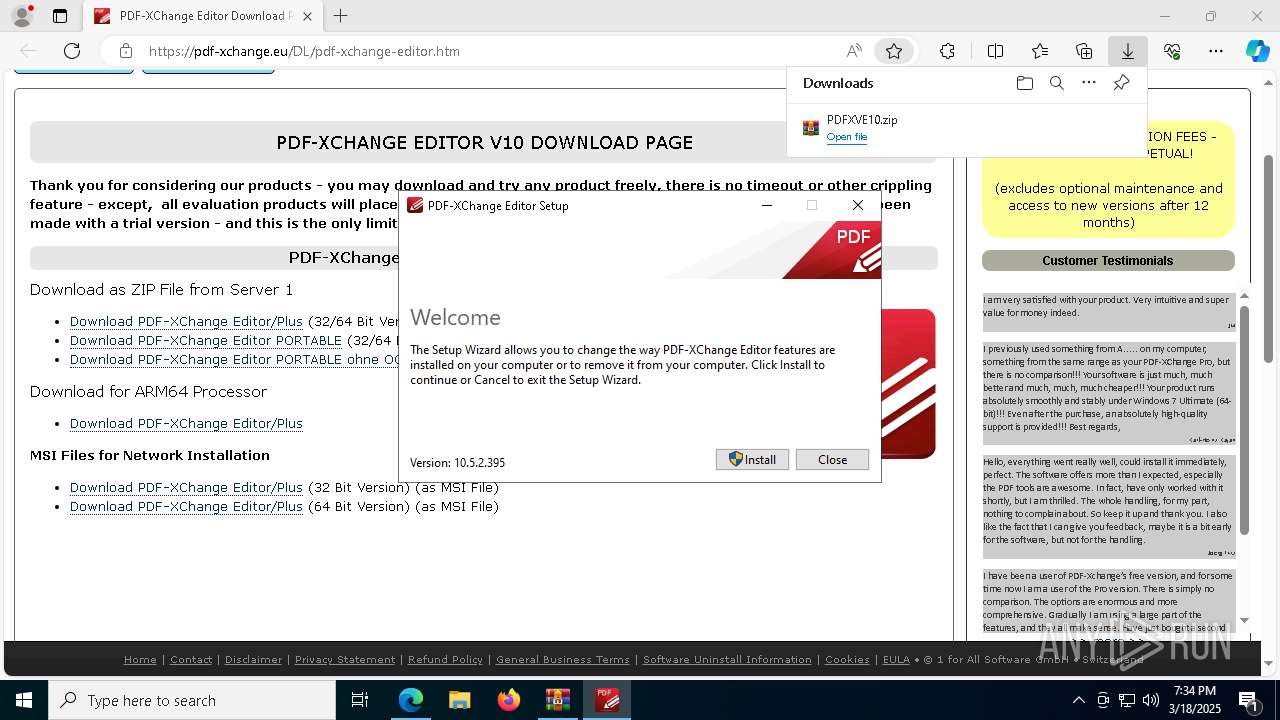Minimize the PDF-XChange Editor Setup dialog
This screenshot has width=1280, height=720.
pyautogui.click(x=767, y=205)
